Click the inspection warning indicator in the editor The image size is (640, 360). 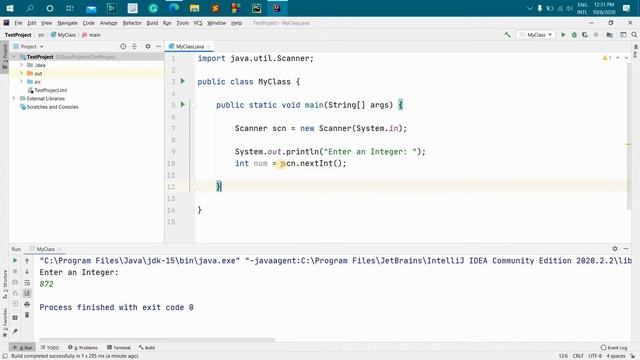pyautogui.click(x=607, y=58)
